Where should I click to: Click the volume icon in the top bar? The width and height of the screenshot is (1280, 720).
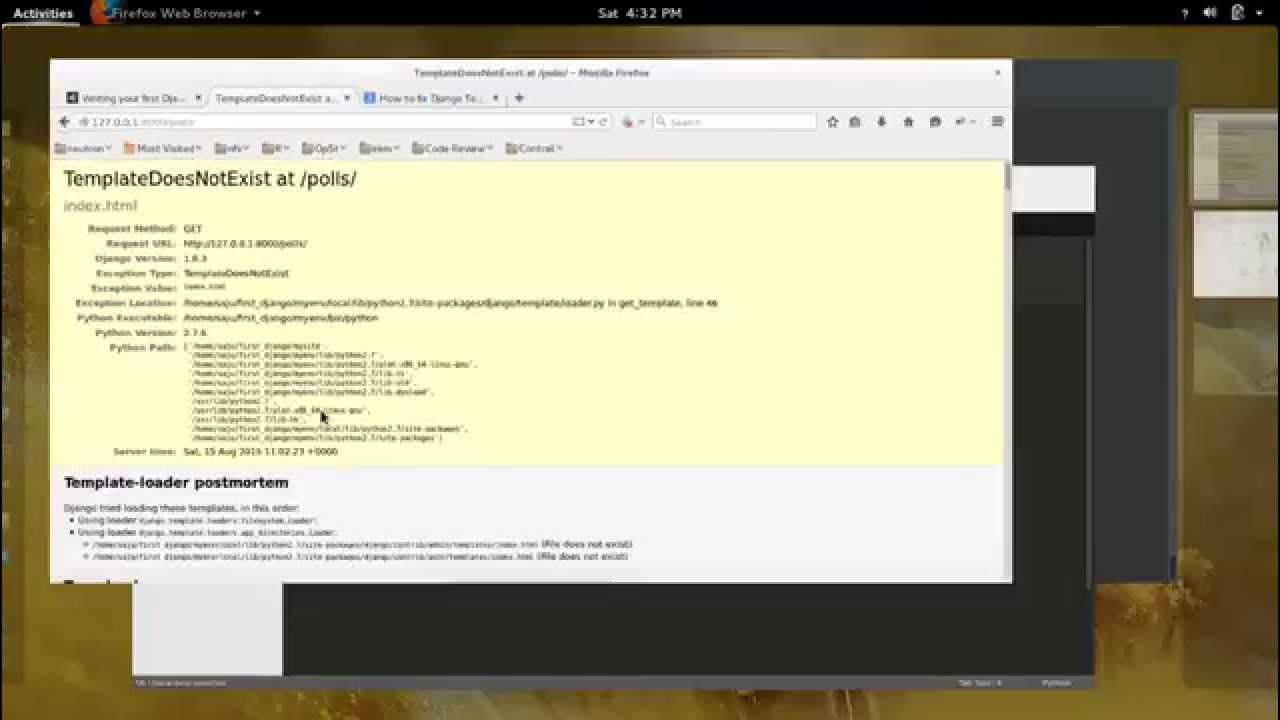tap(1210, 13)
